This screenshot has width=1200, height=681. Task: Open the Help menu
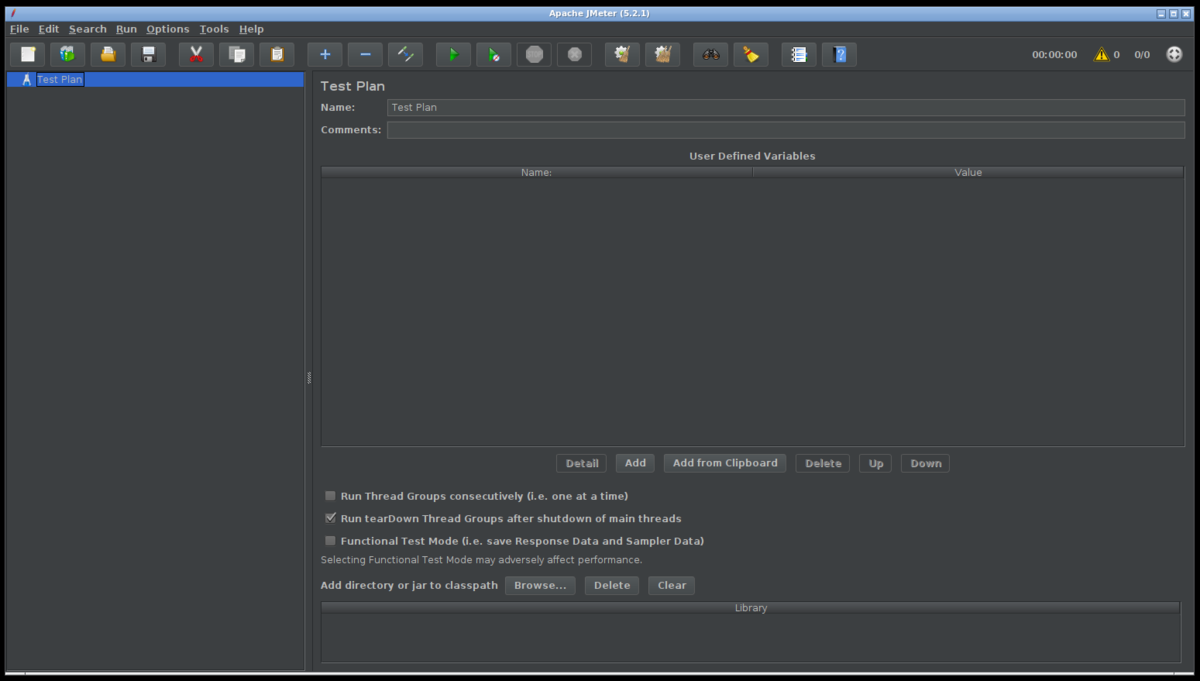[251, 29]
